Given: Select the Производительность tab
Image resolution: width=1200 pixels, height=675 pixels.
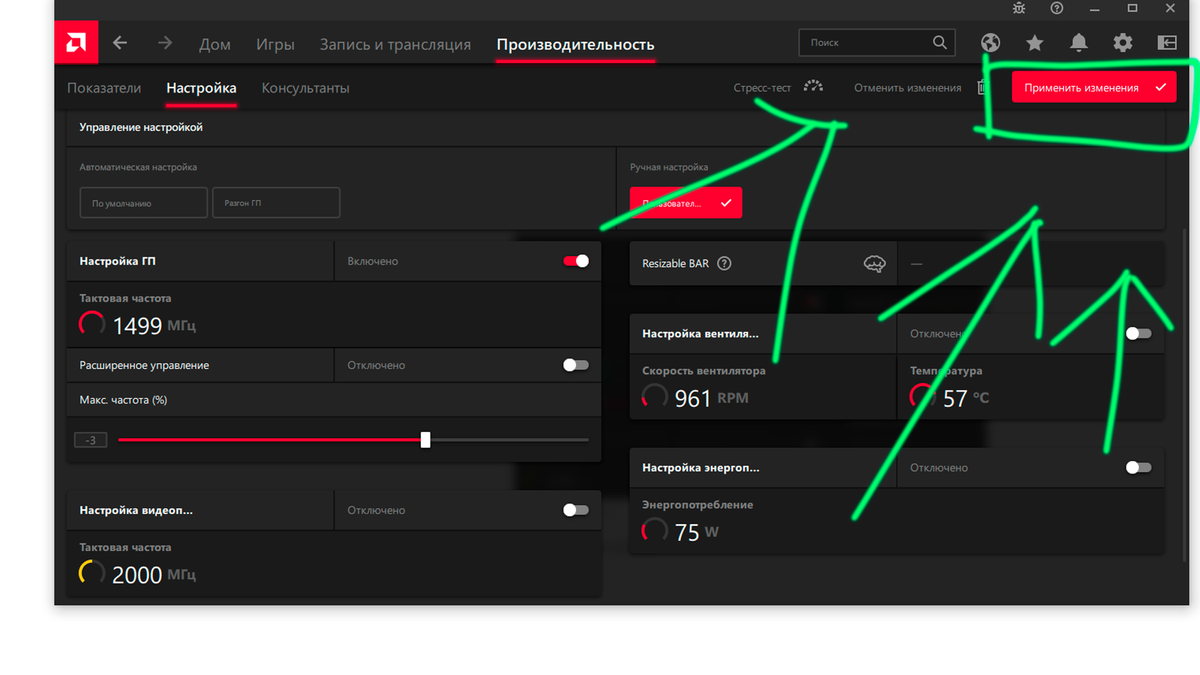Looking at the screenshot, I should pyautogui.click(x=576, y=44).
